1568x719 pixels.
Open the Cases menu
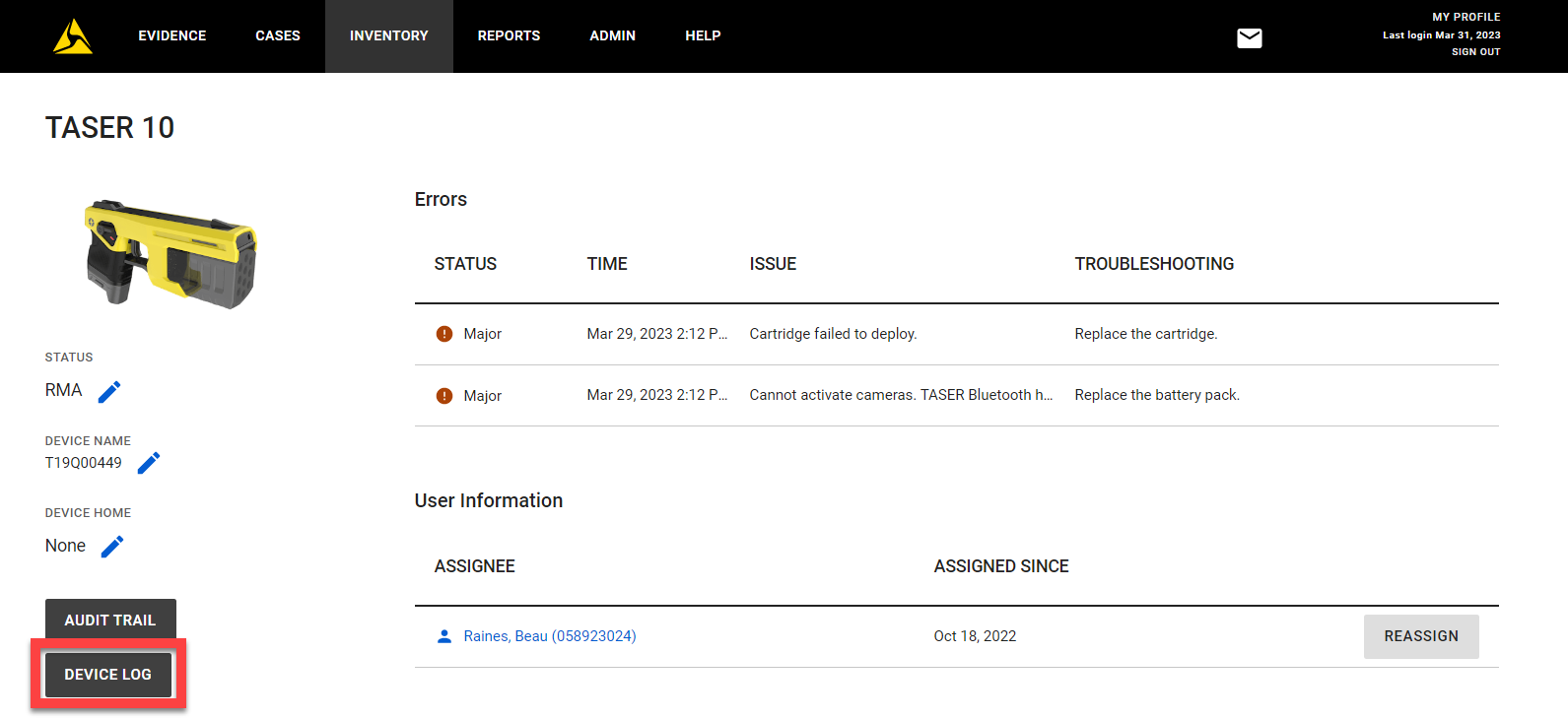278,35
